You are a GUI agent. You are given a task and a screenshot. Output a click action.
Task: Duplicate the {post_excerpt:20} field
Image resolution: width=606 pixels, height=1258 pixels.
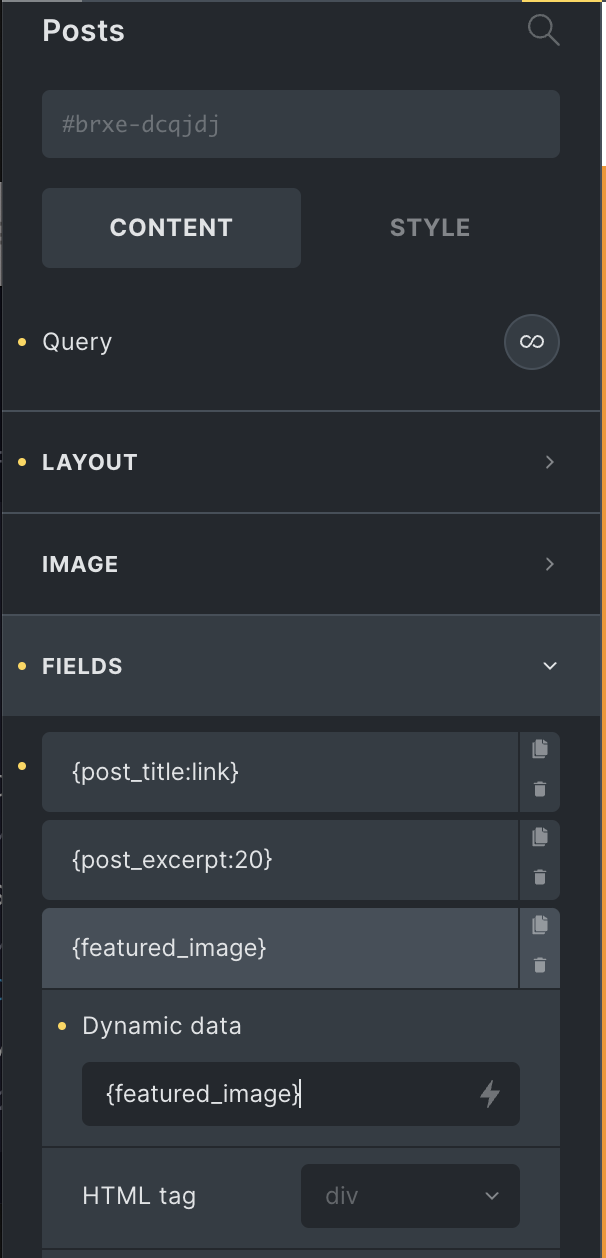(x=540, y=837)
